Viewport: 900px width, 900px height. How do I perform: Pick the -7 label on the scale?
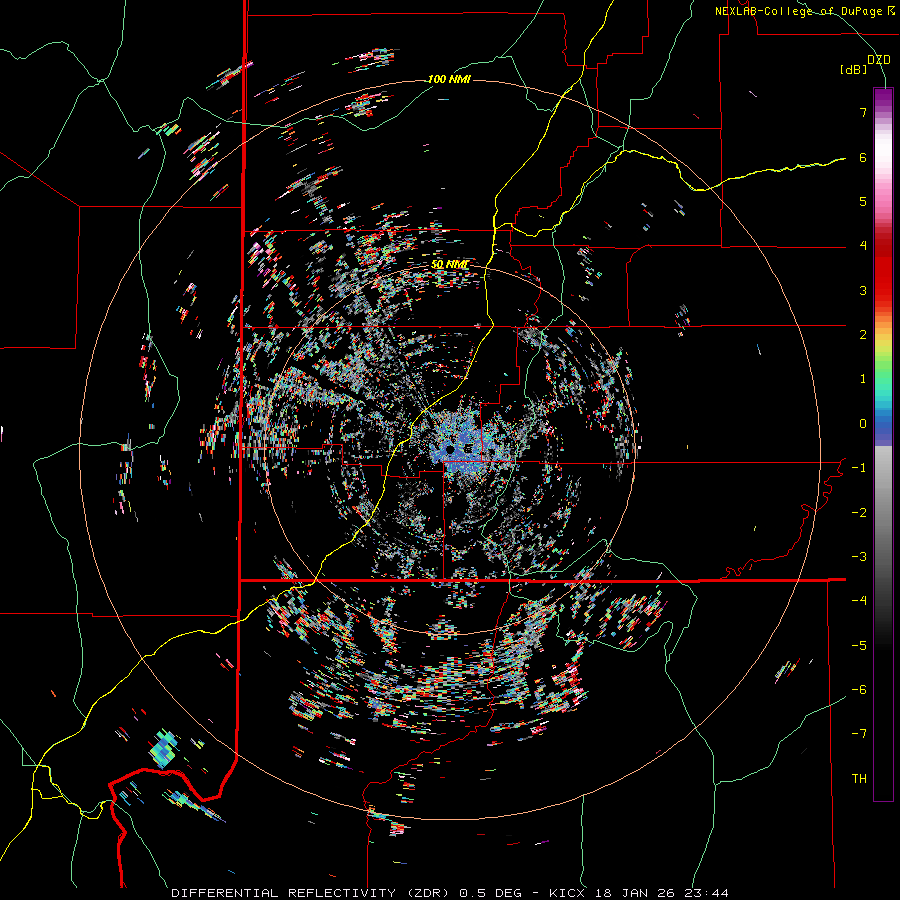click(859, 734)
